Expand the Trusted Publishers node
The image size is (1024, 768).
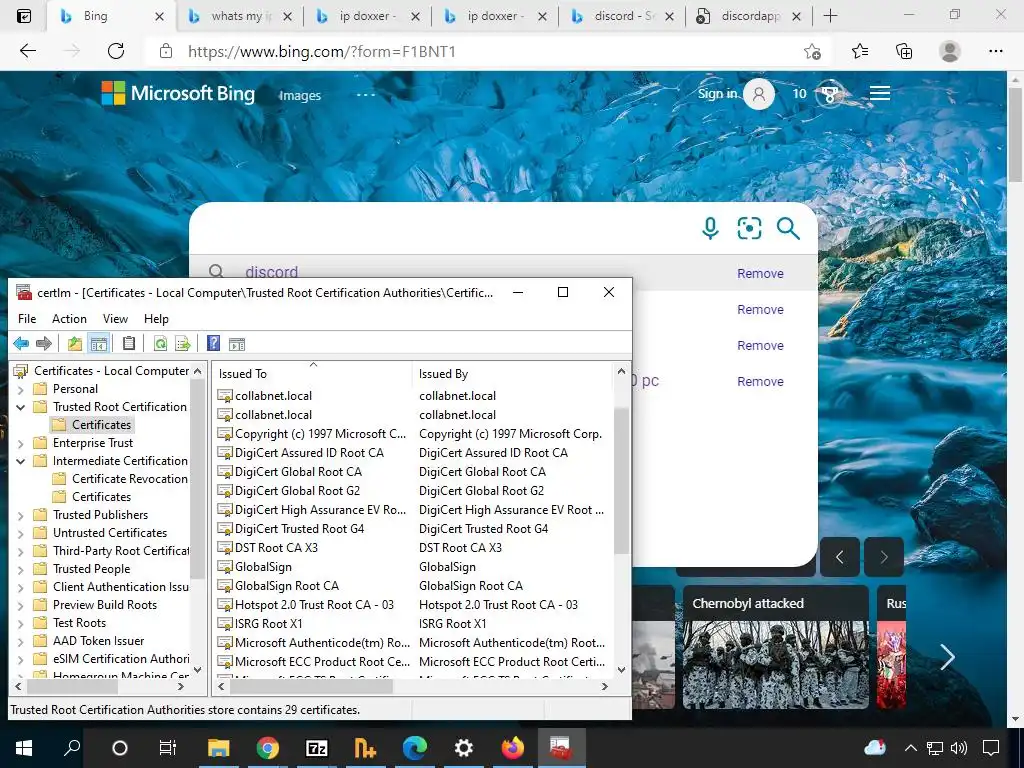20,515
